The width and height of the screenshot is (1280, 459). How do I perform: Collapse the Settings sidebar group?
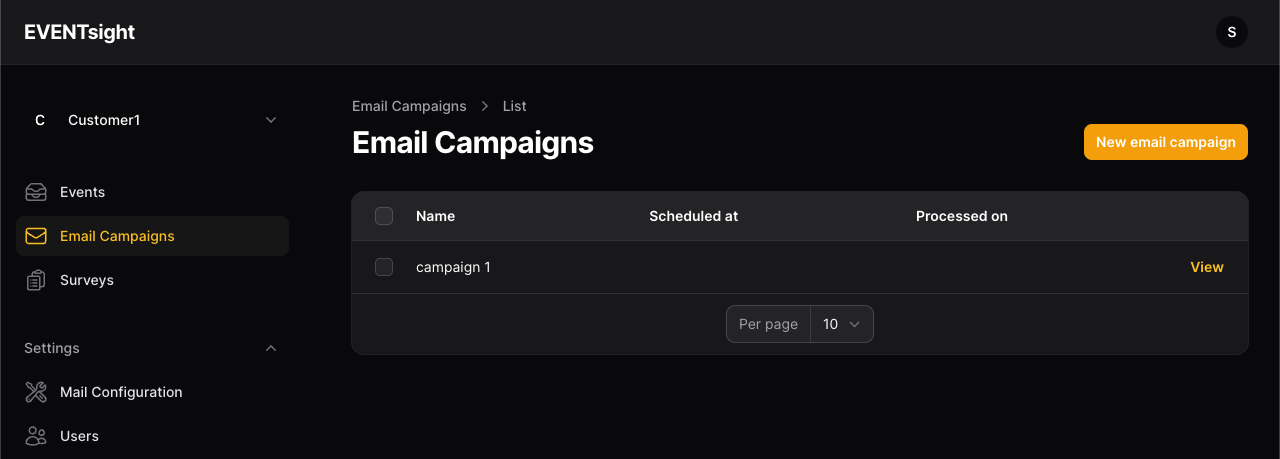pos(271,348)
